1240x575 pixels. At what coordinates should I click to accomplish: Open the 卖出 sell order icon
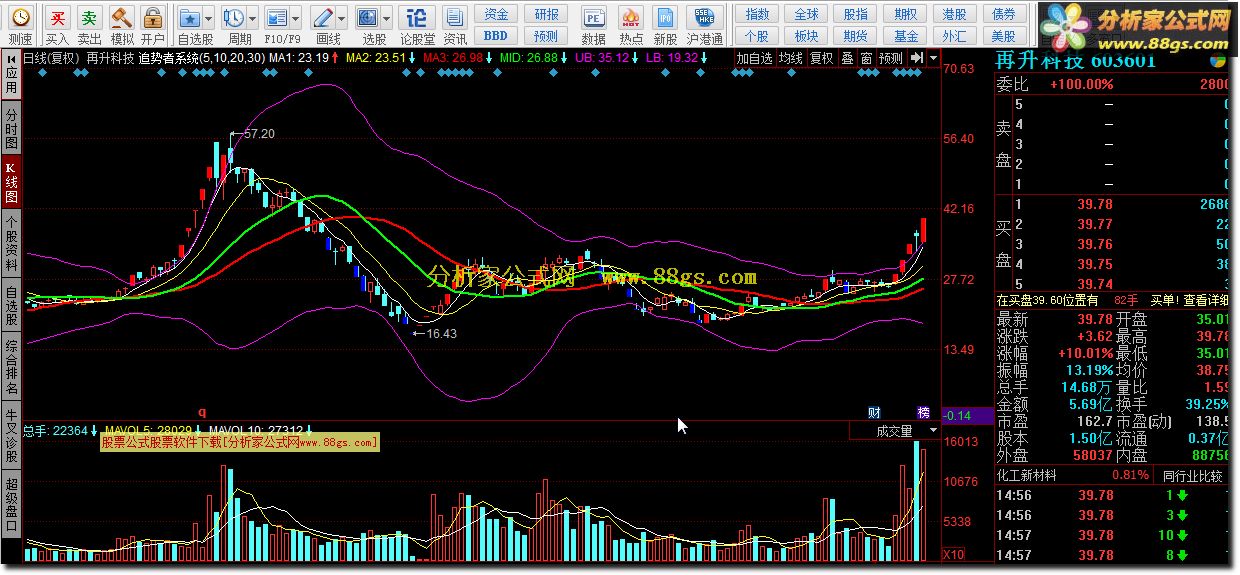pos(90,18)
